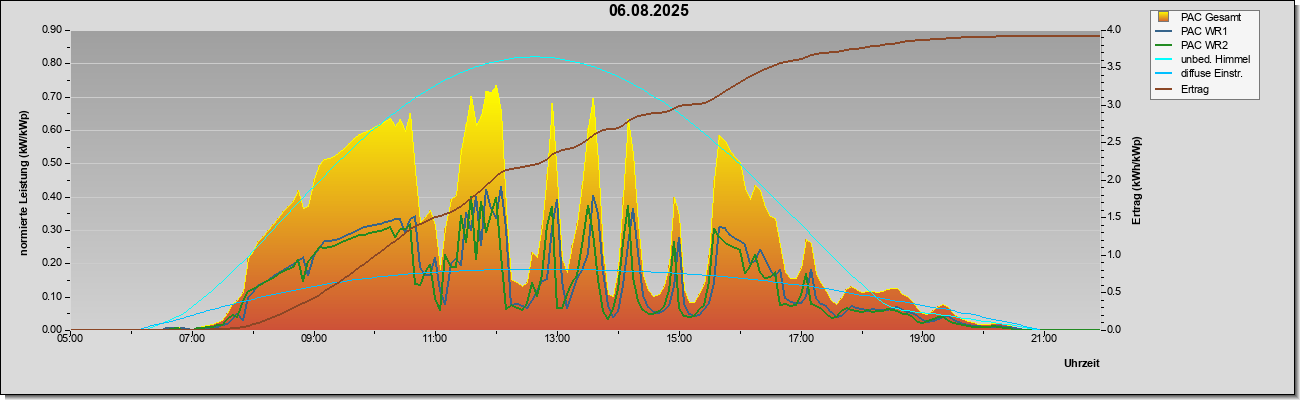Click the 0.90 left axis value
Viewport: 1300px width, 400px height.
[x=53, y=30]
